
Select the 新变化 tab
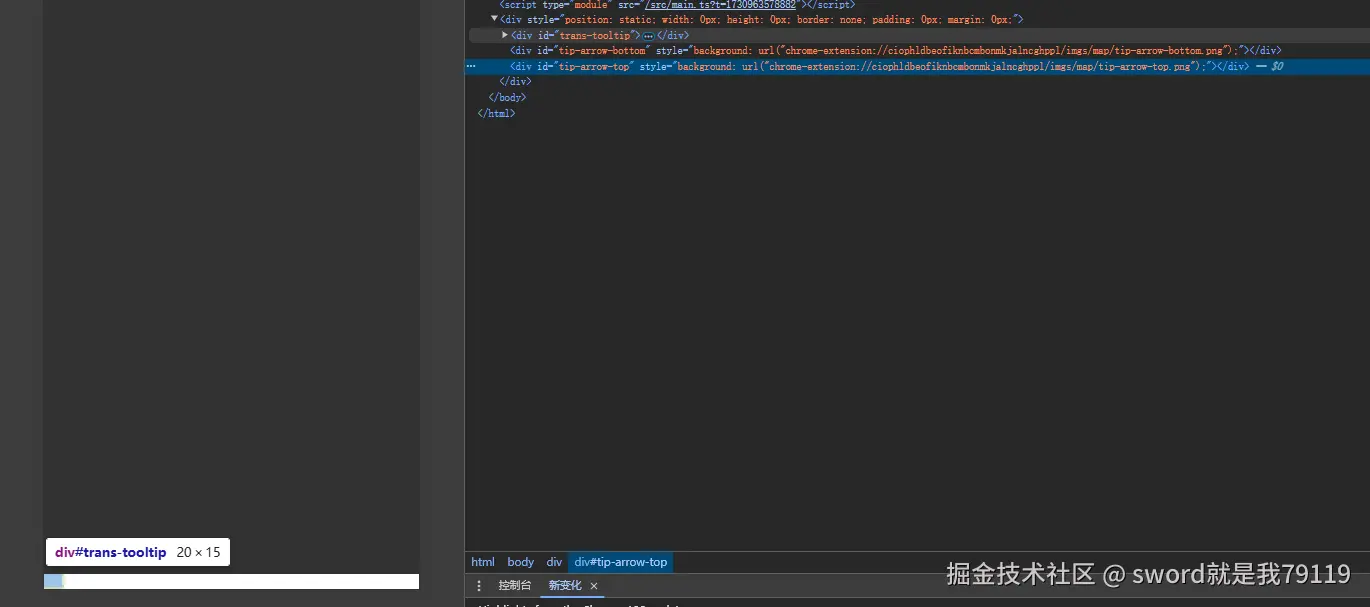(x=565, y=586)
